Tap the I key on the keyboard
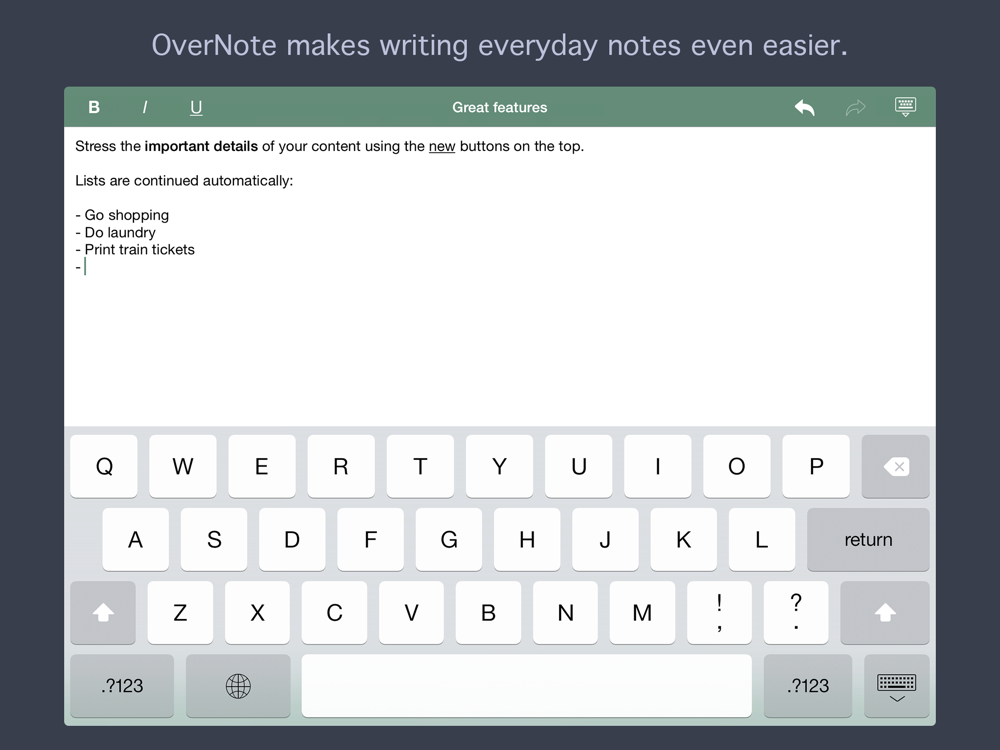Viewport: 1000px width, 750px height. point(658,466)
